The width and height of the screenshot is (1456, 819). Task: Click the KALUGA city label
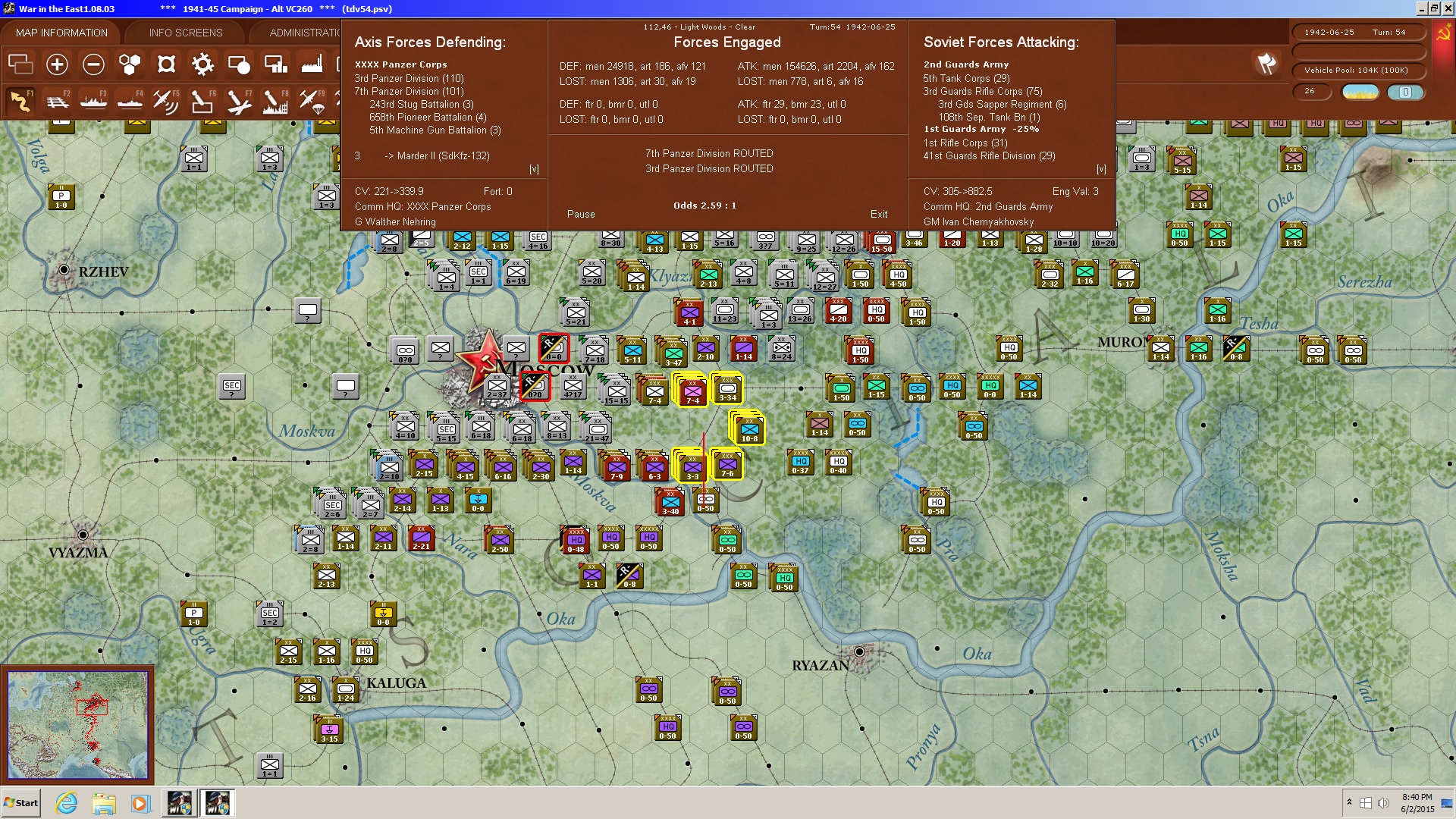(x=396, y=683)
